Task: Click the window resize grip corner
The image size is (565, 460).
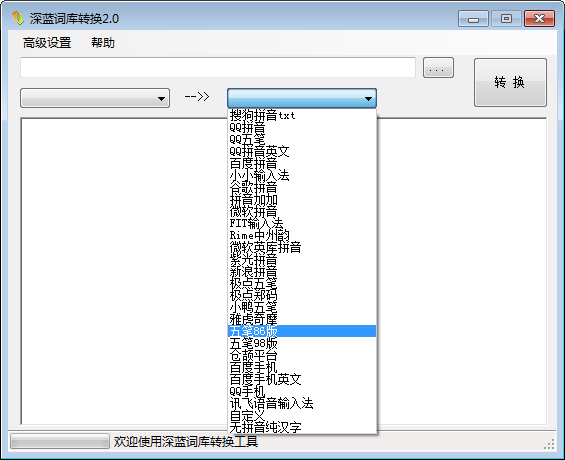Action: coord(549,445)
